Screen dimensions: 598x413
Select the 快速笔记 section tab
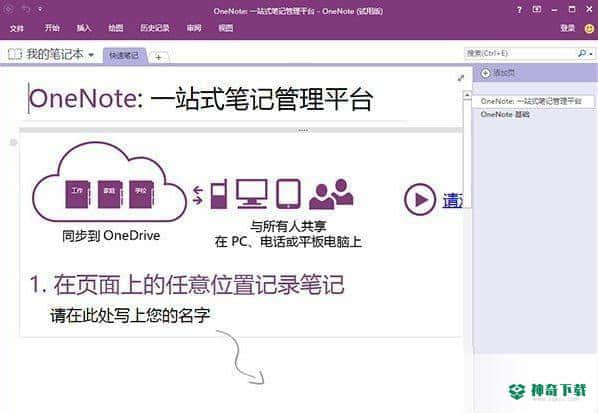coord(124,56)
